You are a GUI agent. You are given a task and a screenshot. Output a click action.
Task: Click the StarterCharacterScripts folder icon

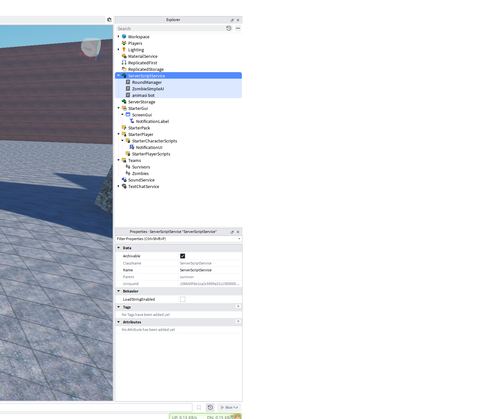(x=128, y=141)
